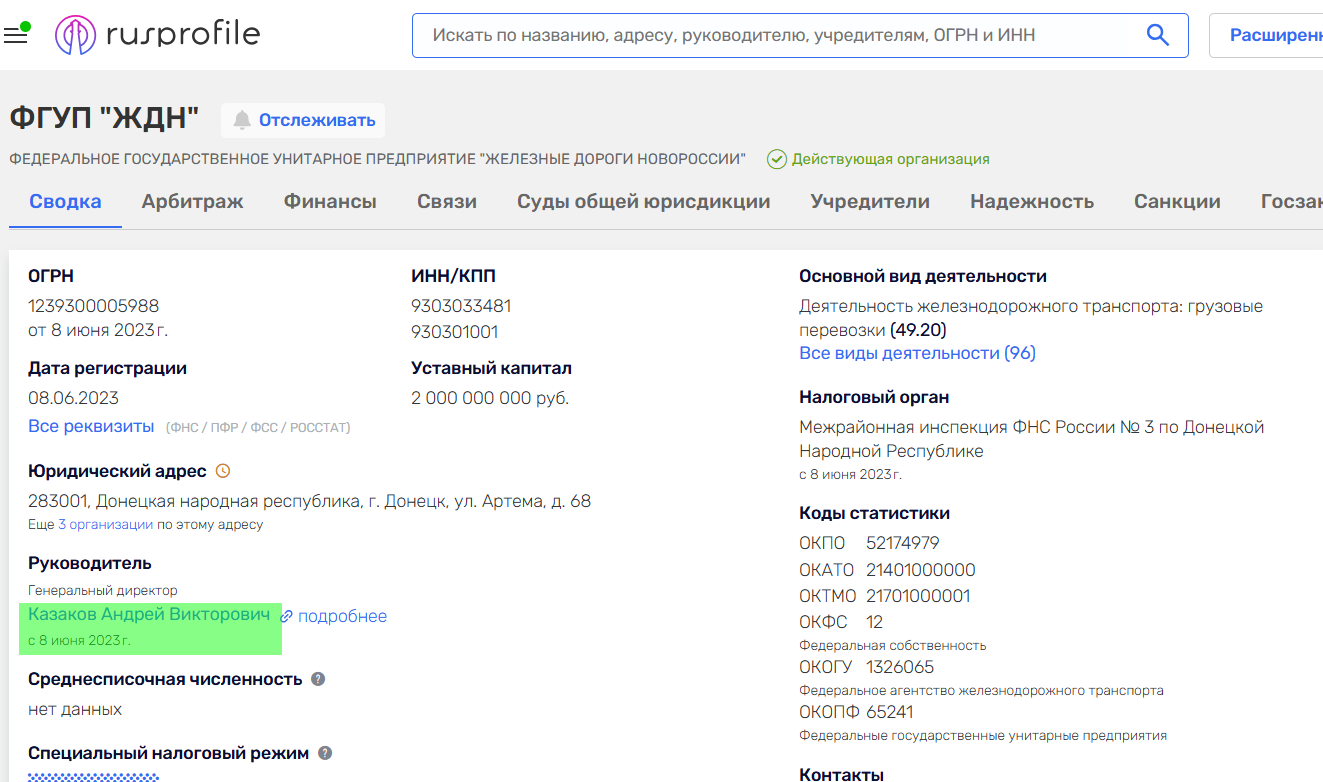Open the Все реквизиты link

(91, 426)
